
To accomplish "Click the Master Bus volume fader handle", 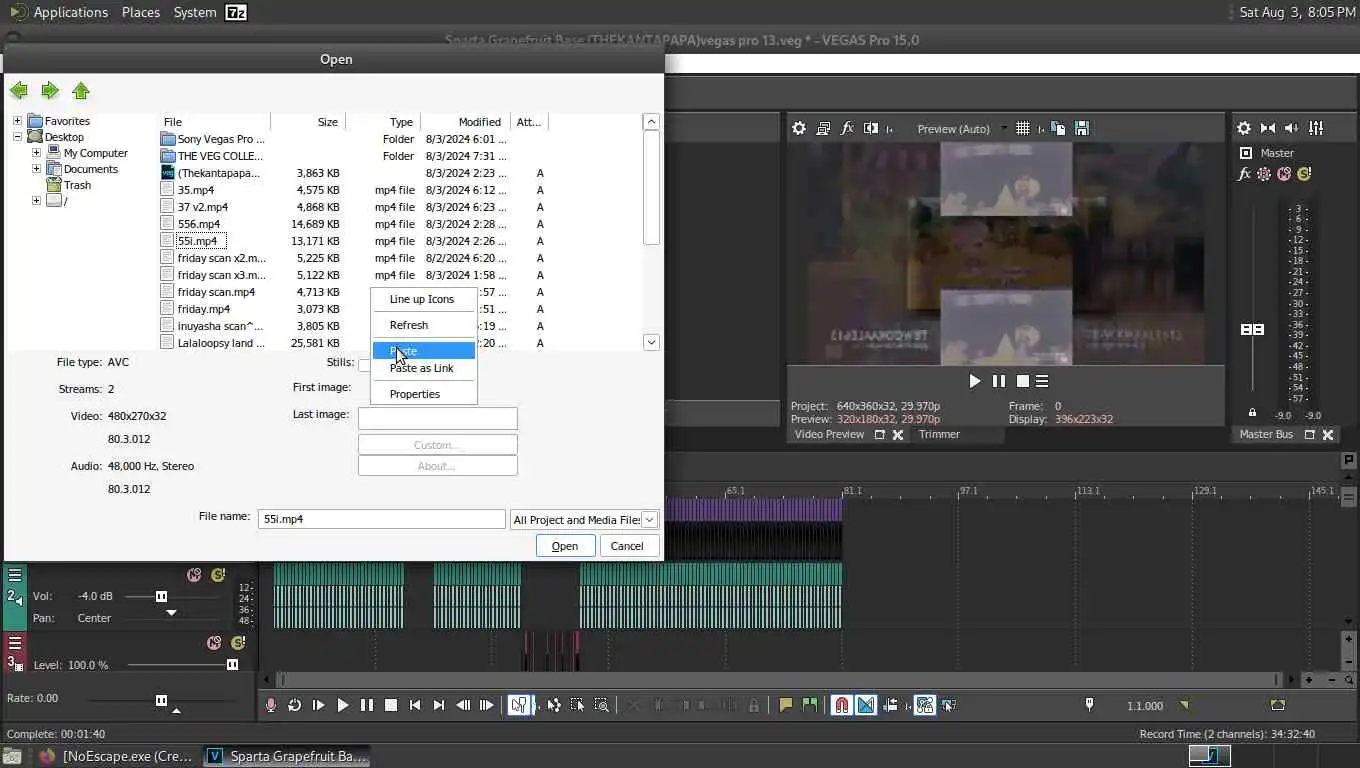I will click(1252, 329).
